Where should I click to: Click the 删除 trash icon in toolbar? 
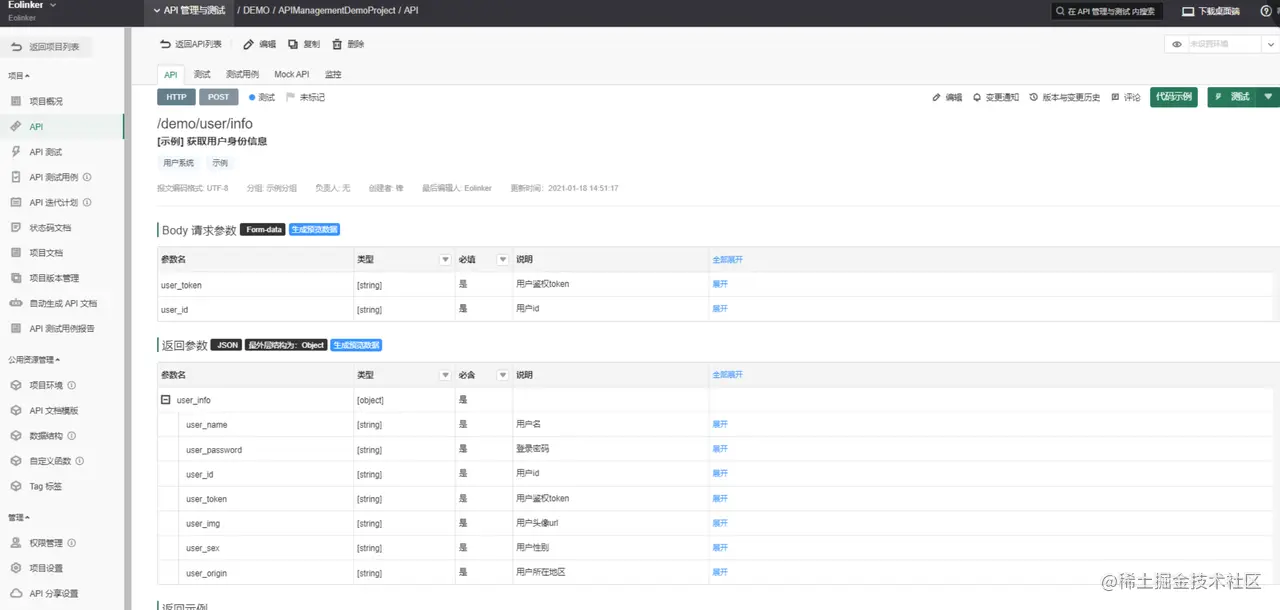click(337, 44)
